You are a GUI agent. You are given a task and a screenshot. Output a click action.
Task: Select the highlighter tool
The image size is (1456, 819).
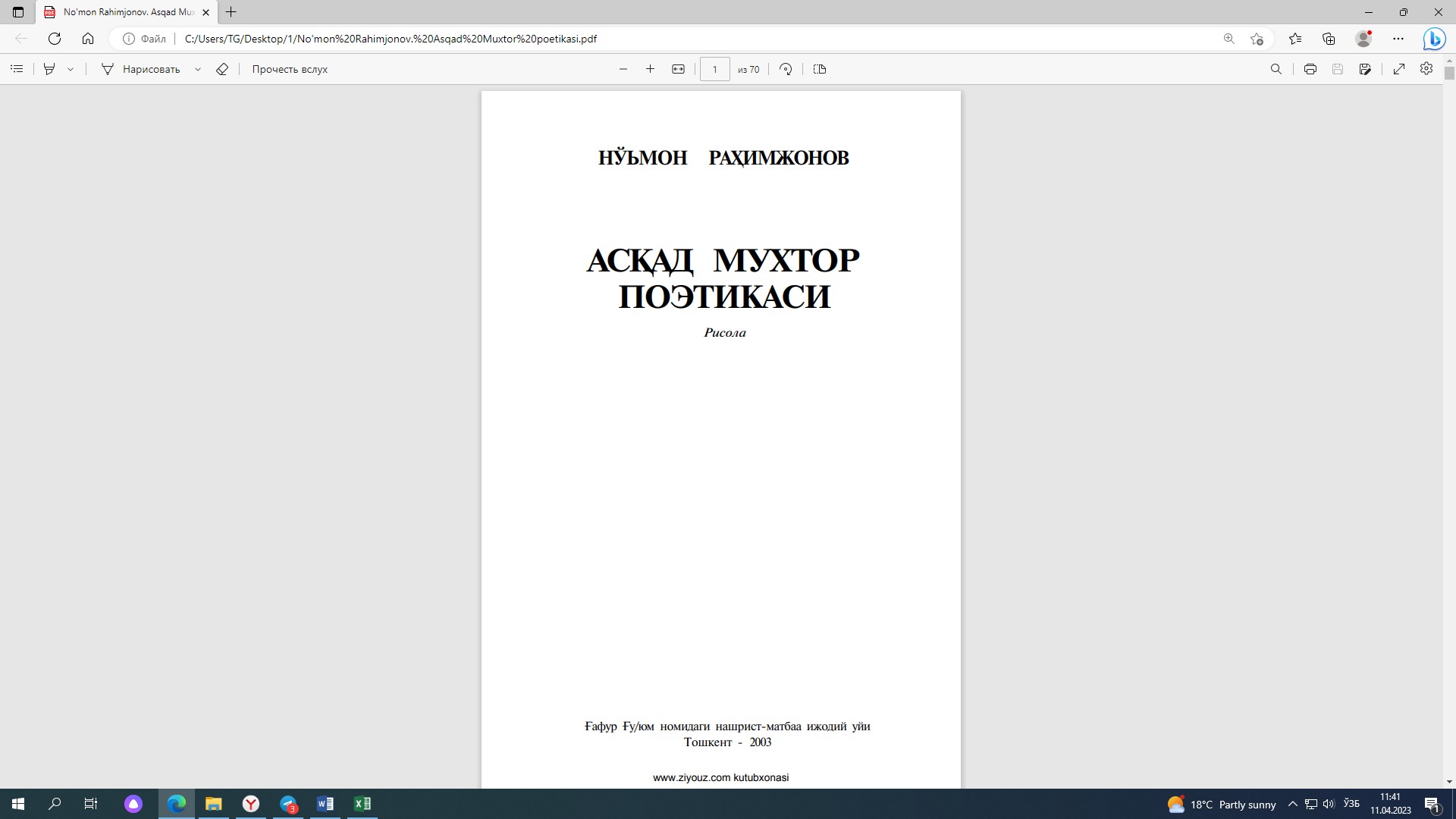point(48,69)
